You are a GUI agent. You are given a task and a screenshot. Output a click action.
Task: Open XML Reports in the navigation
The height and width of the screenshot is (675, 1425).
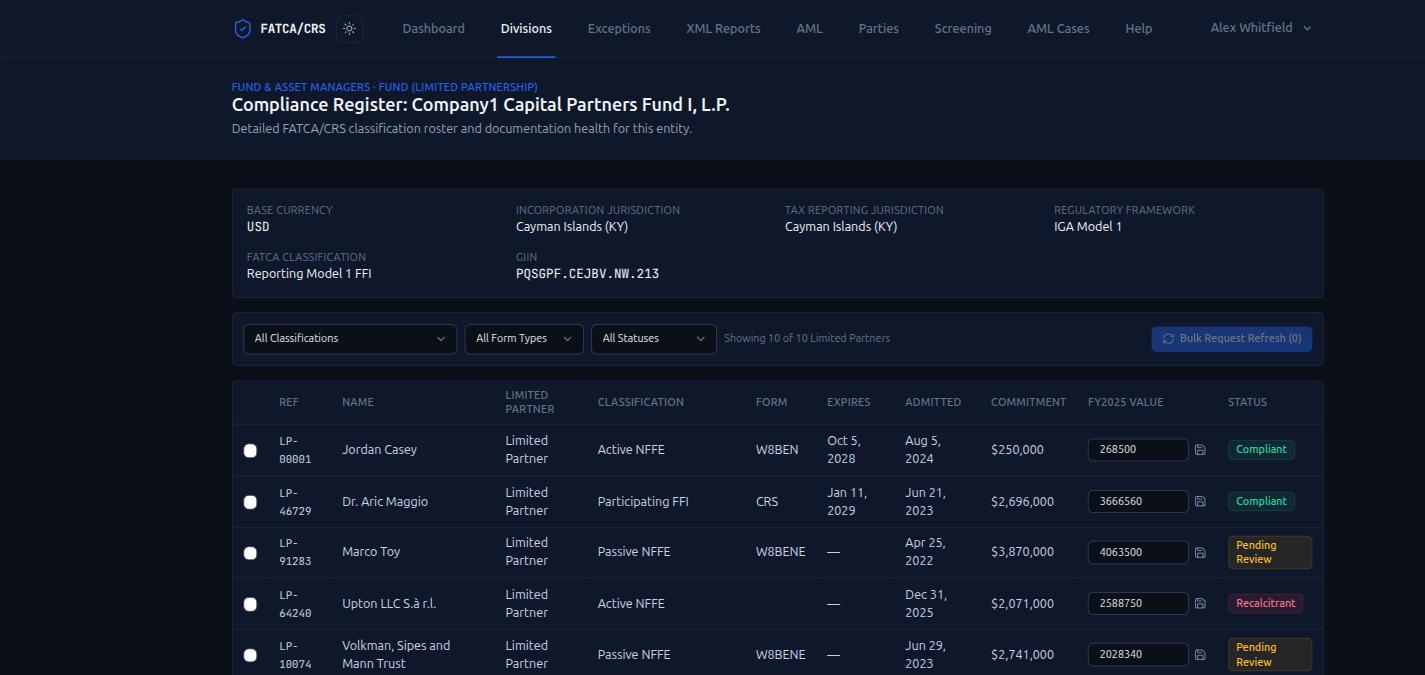(x=723, y=29)
